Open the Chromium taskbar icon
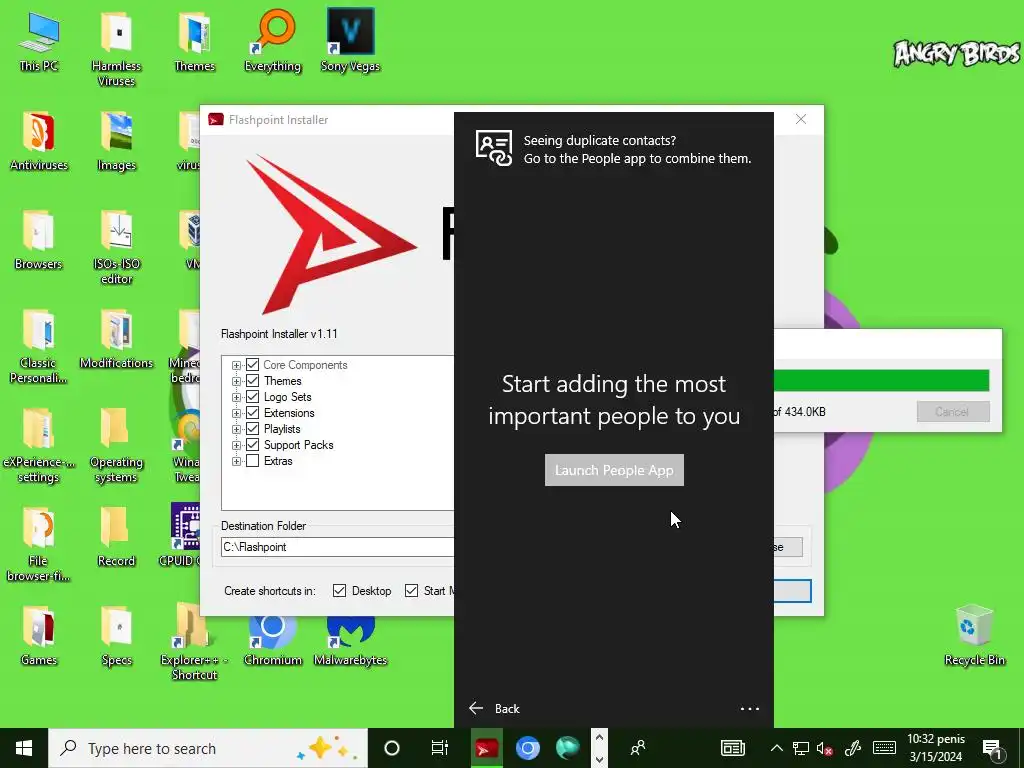The height and width of the screenshot is (768, 1024). tap(528, 748)
